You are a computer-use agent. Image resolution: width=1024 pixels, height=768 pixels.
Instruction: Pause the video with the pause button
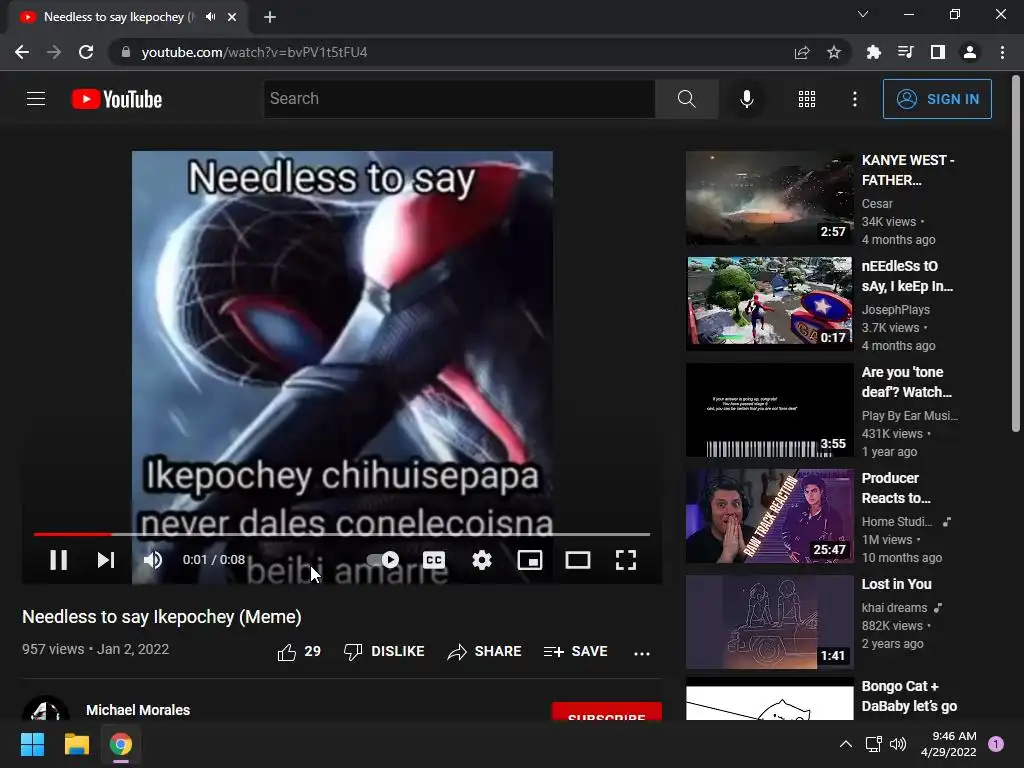tap(59, 560)
